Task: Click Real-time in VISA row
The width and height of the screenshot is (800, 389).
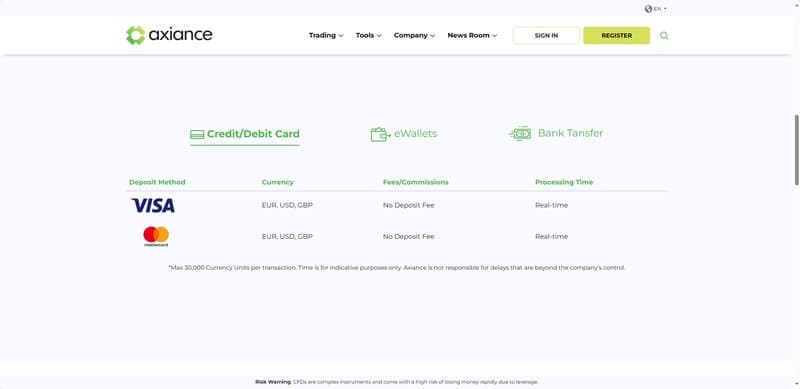Action: coord(551,205)
